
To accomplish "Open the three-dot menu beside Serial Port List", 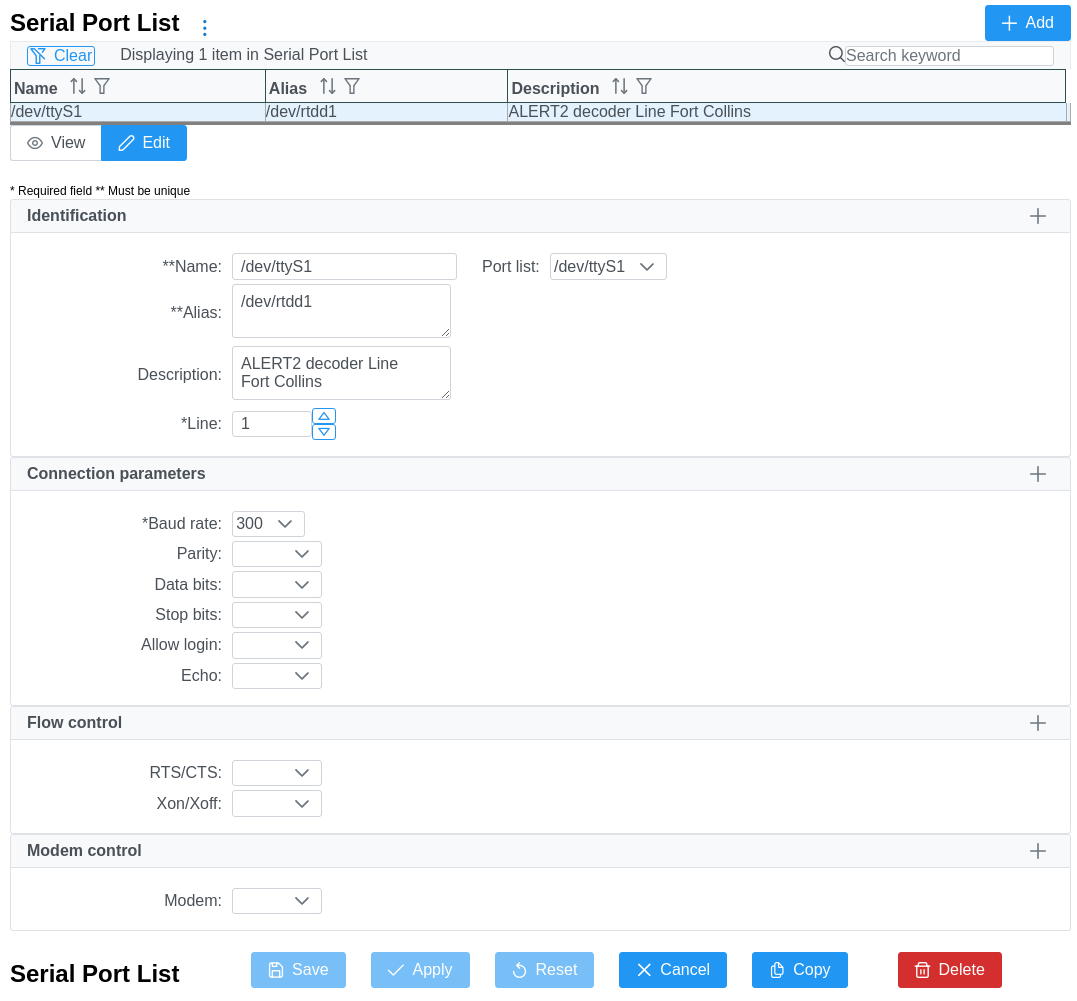I will pyautogui.click(x=205, y=28).
